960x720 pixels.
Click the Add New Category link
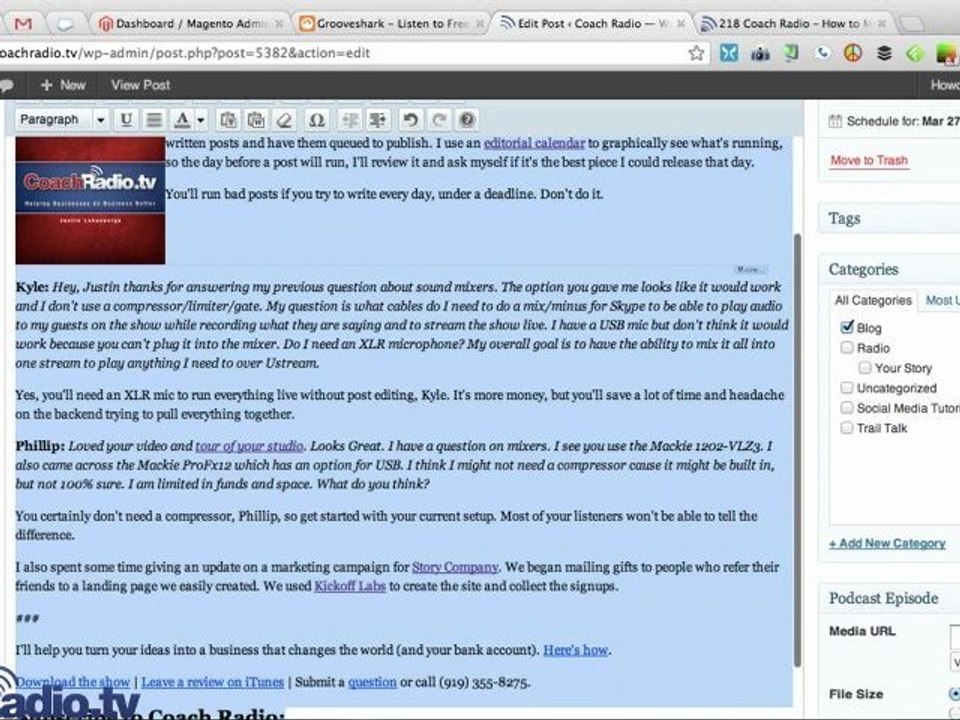click(x=887, y=543)
